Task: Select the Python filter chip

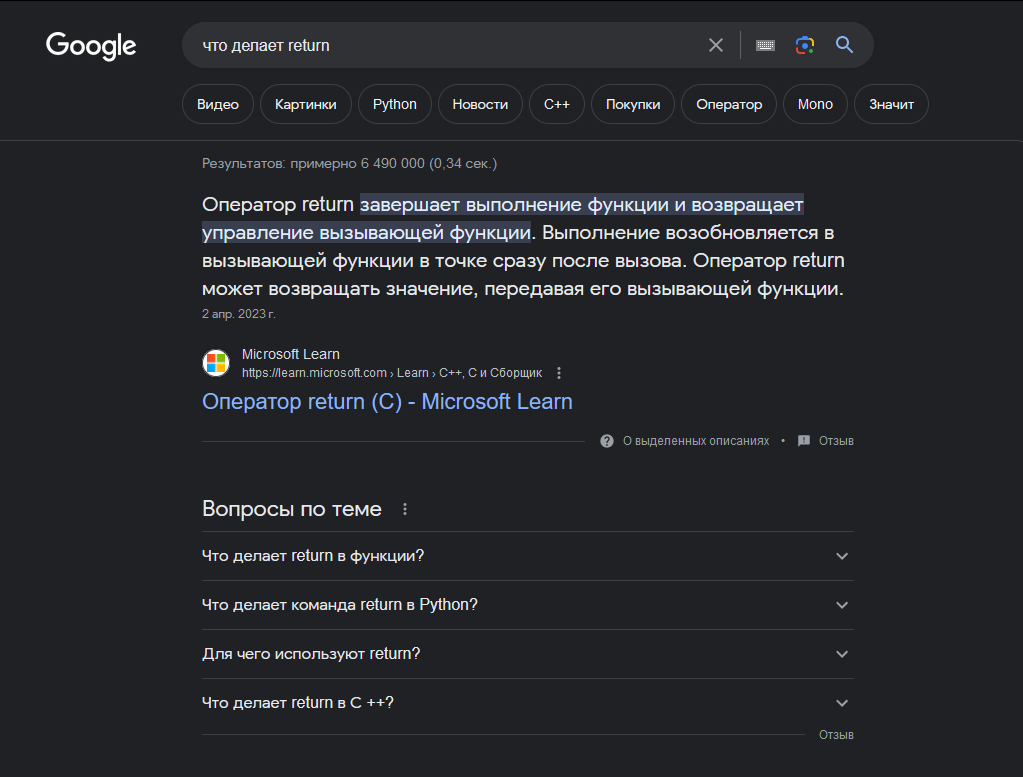Action: [395, 104]
